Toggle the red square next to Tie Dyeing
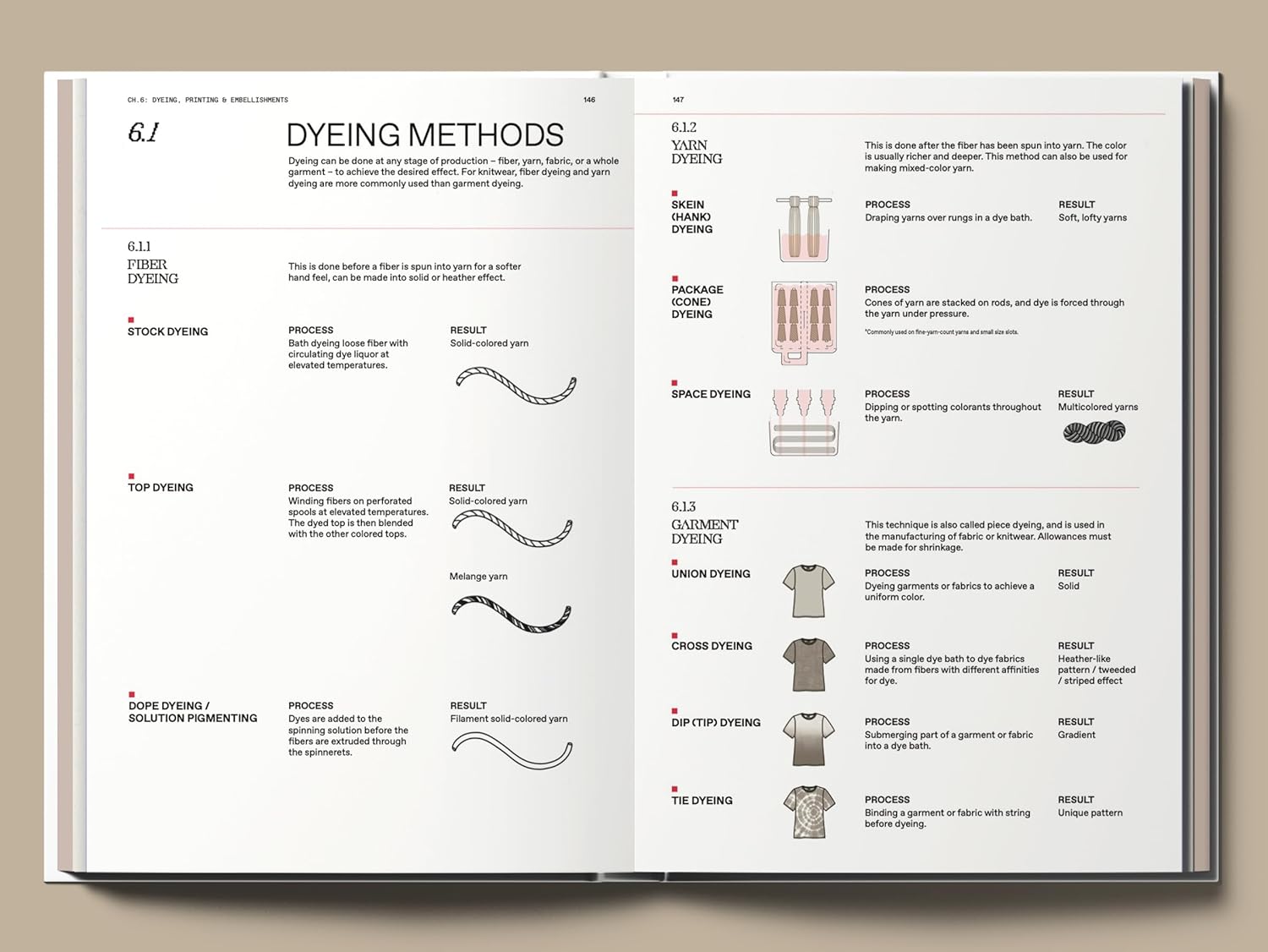 (673, 788)
